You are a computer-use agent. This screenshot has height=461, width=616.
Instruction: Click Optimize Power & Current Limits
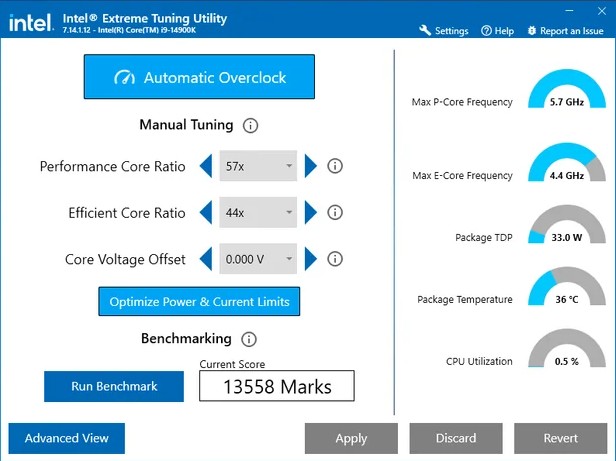click(x=199, y=301)
